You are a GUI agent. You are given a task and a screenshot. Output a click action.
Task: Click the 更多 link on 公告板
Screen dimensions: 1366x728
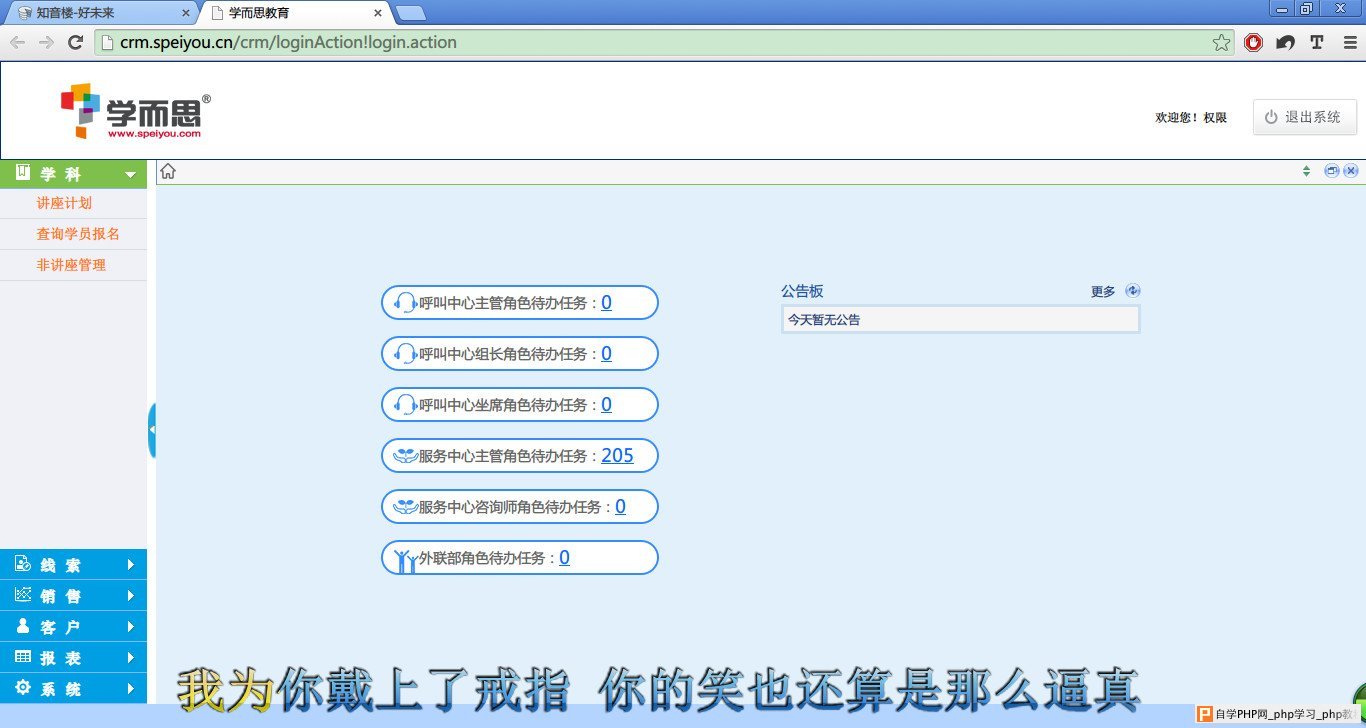[x=1103, y=292]
